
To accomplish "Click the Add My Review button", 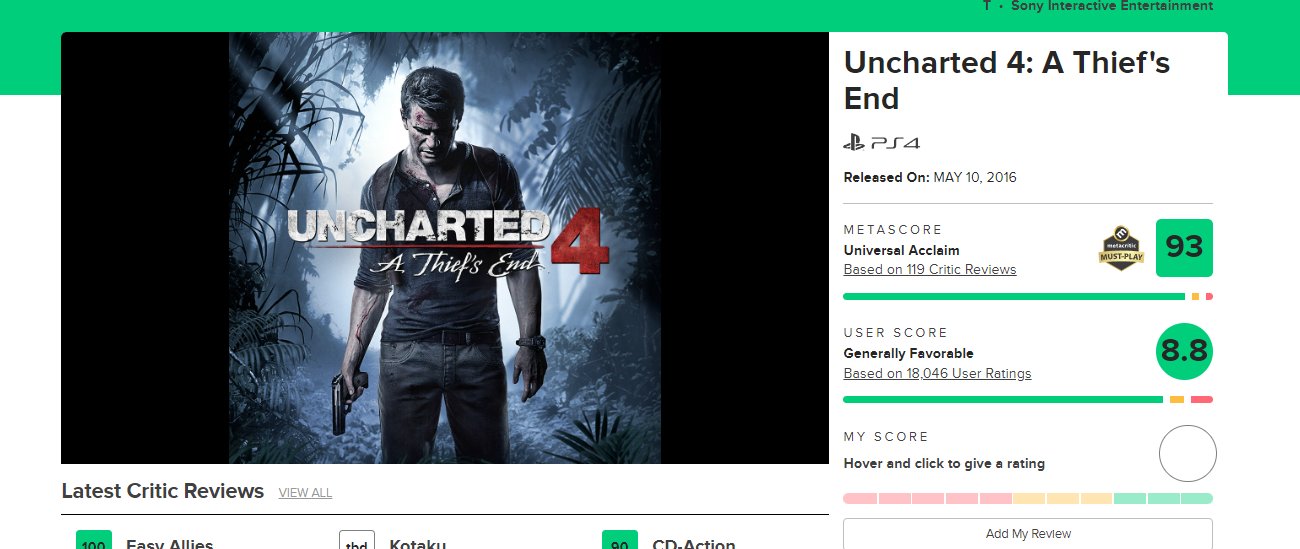I will point(1028,534).
